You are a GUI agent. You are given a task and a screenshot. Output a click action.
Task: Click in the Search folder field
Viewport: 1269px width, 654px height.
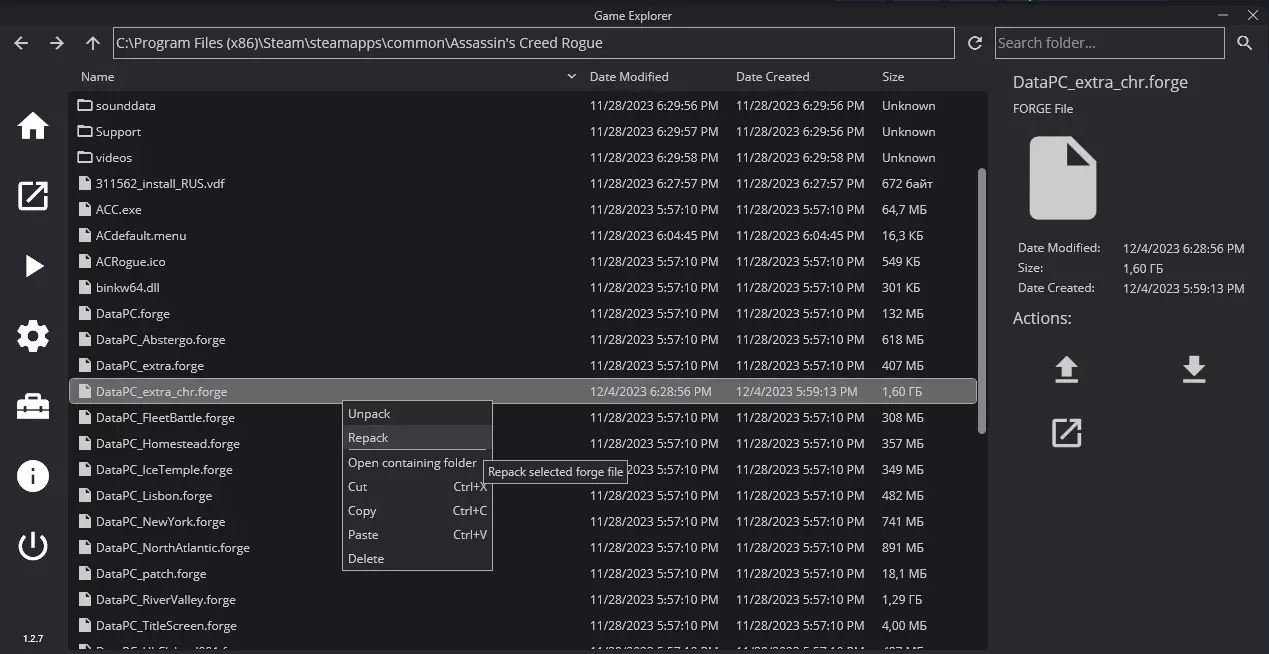pyautogui.click(x=1109, y=43)
